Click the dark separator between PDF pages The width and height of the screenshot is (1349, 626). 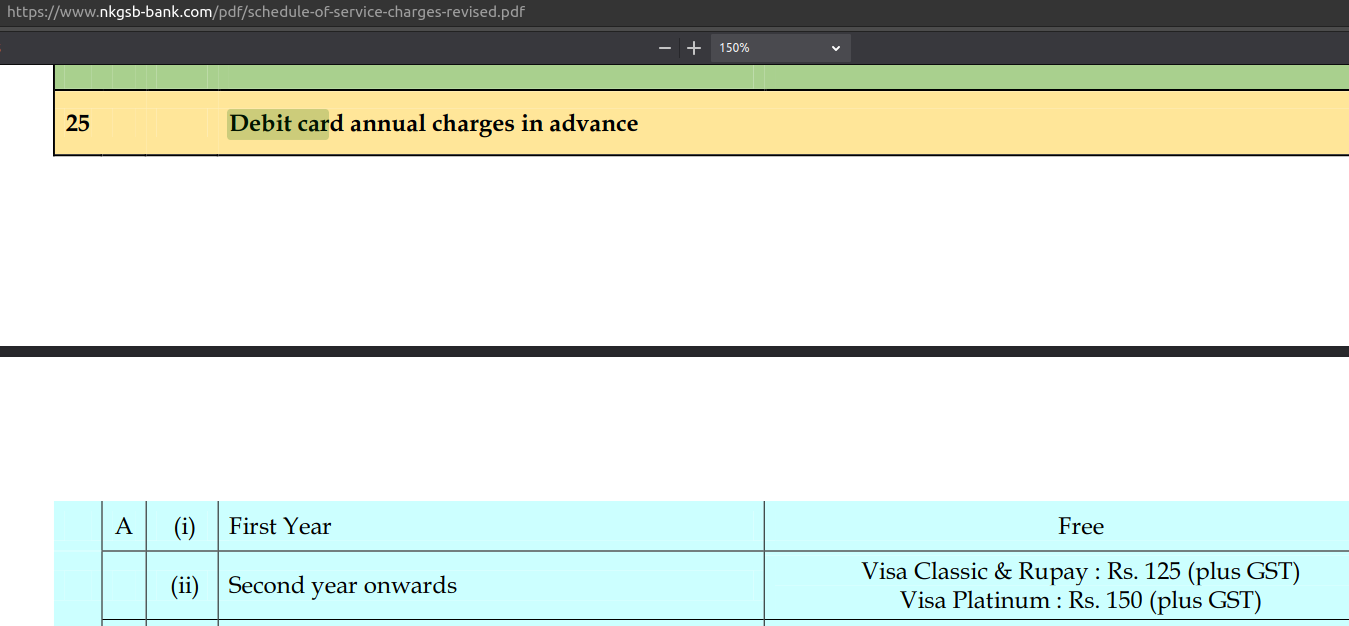point(674,351)
